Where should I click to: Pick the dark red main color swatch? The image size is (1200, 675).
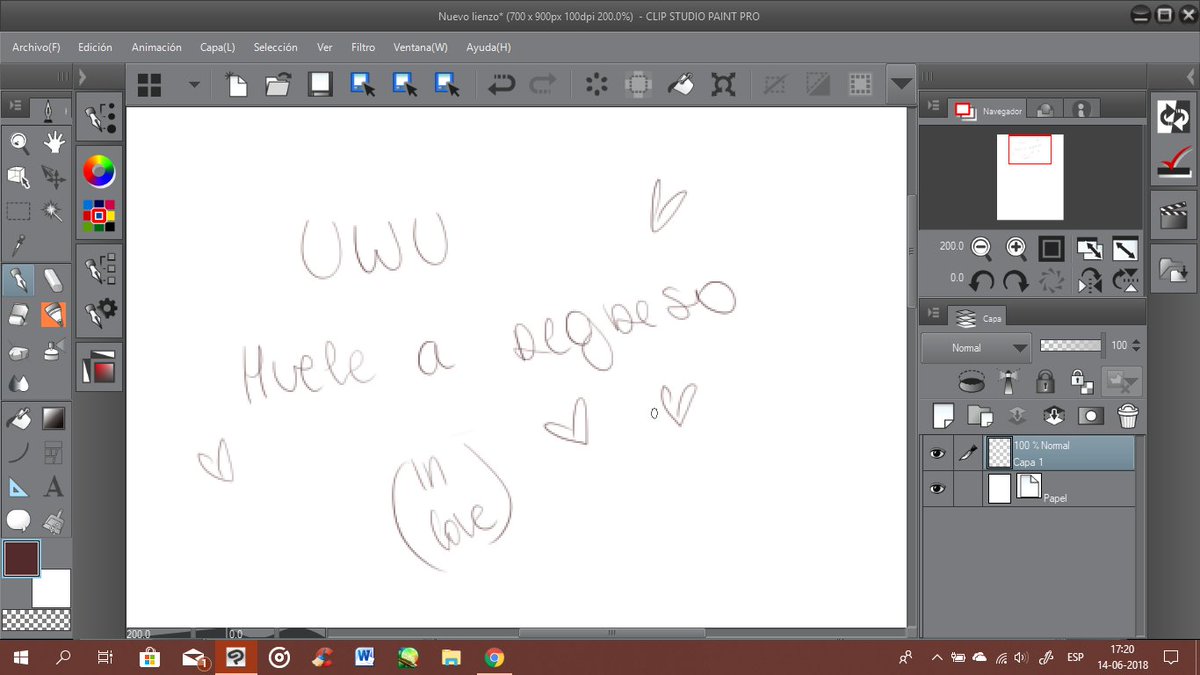click(x=21, y=557)
